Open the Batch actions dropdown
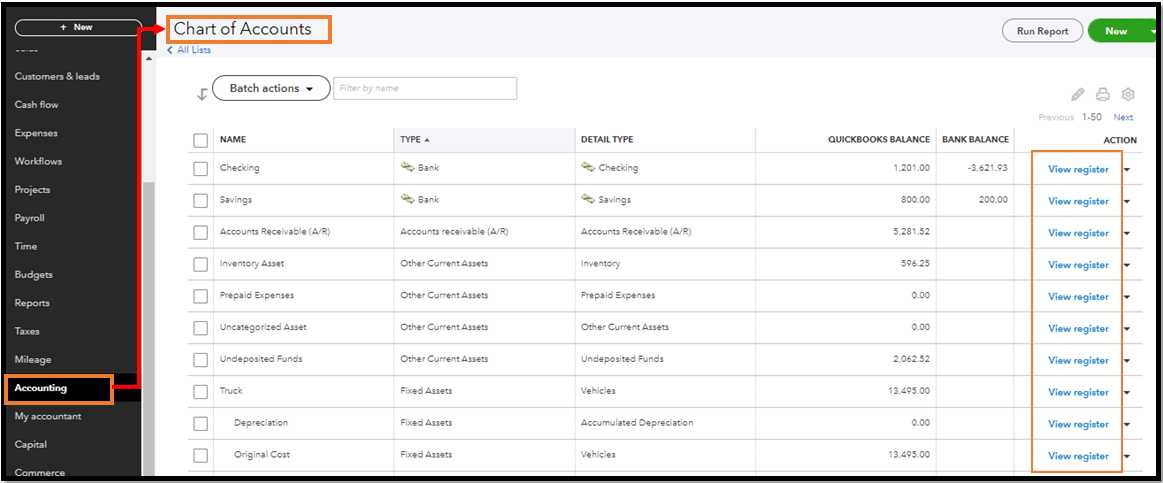1163x483 pixels. tap(271, 88)
